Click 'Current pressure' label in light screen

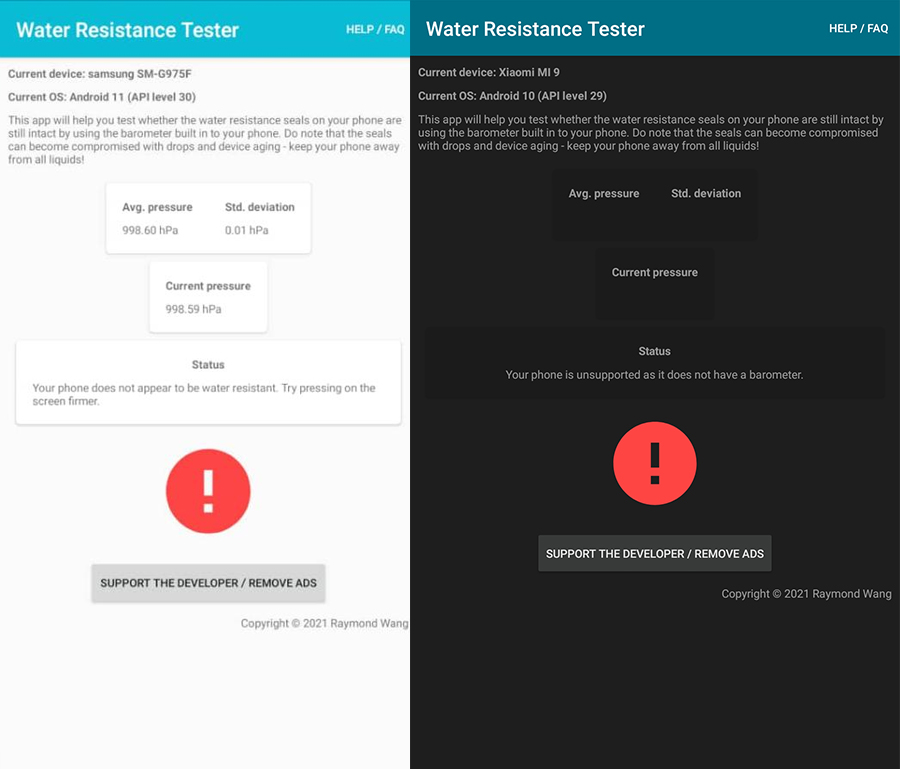tap(208, 286)
